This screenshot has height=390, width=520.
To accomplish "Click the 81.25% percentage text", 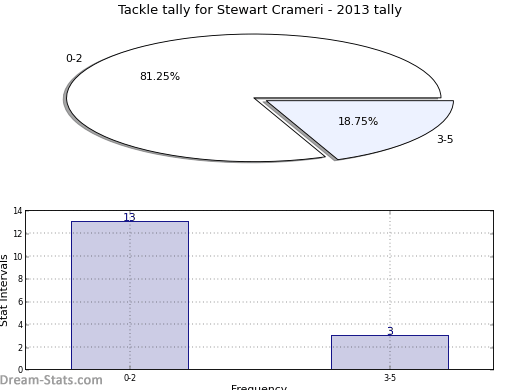I will (x=160, y=76).
